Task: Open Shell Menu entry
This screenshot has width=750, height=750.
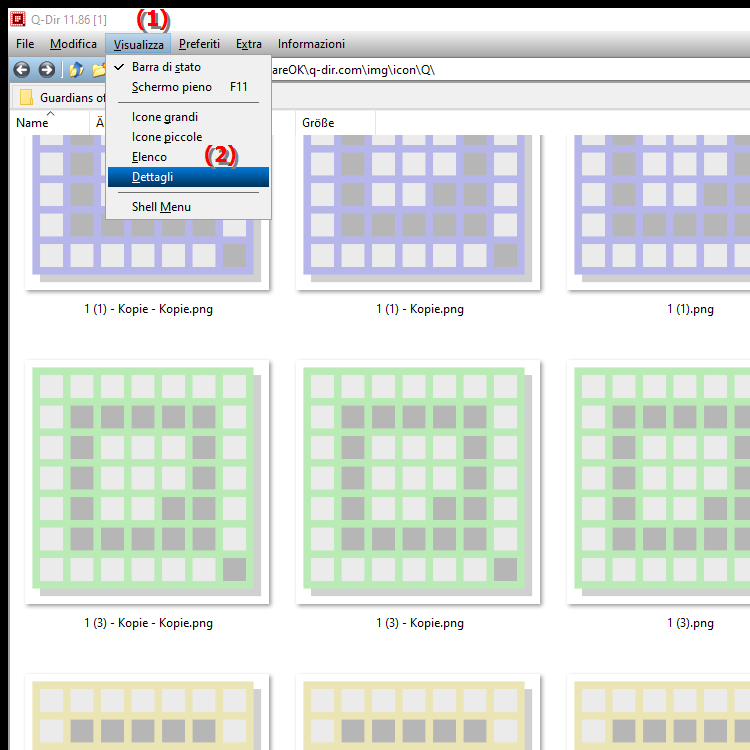Action: coord(188,207)
